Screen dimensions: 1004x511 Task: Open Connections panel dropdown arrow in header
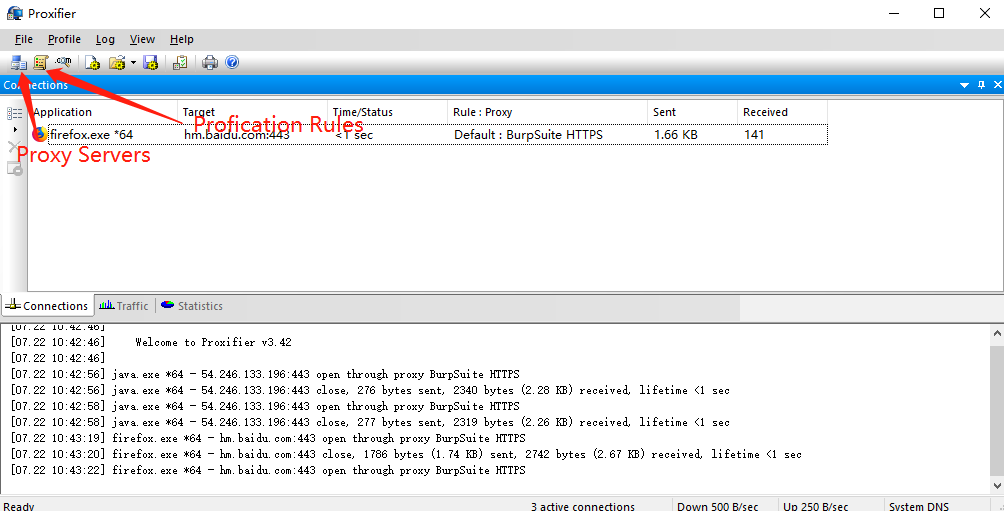(x=964, y=85)
